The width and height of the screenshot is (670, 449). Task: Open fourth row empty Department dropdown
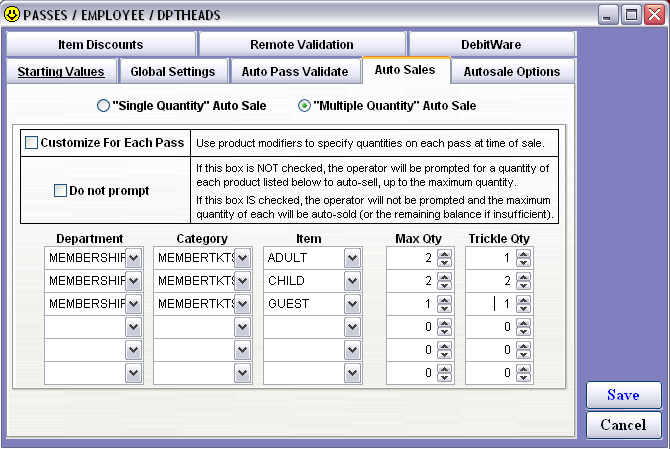tap(134, 327)
